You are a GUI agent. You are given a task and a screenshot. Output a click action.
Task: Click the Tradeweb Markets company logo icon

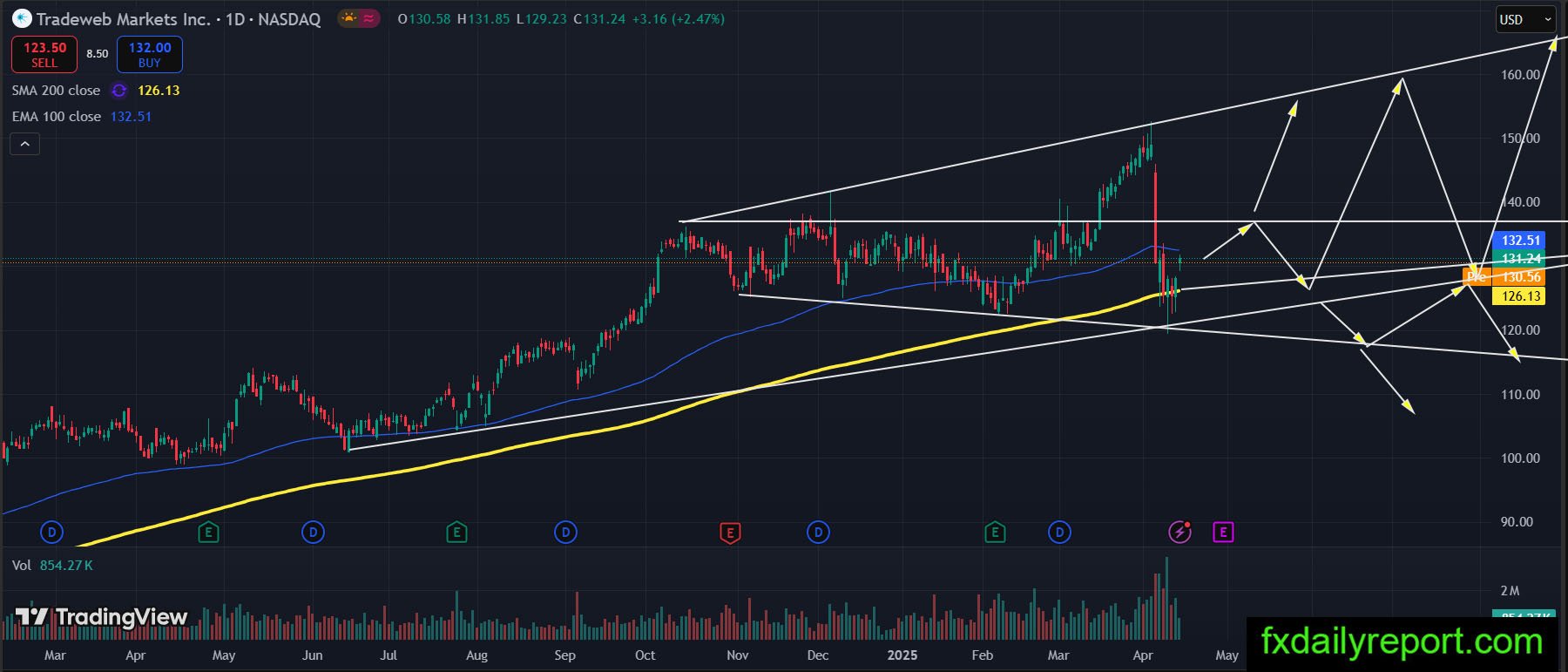coord(22,18)
